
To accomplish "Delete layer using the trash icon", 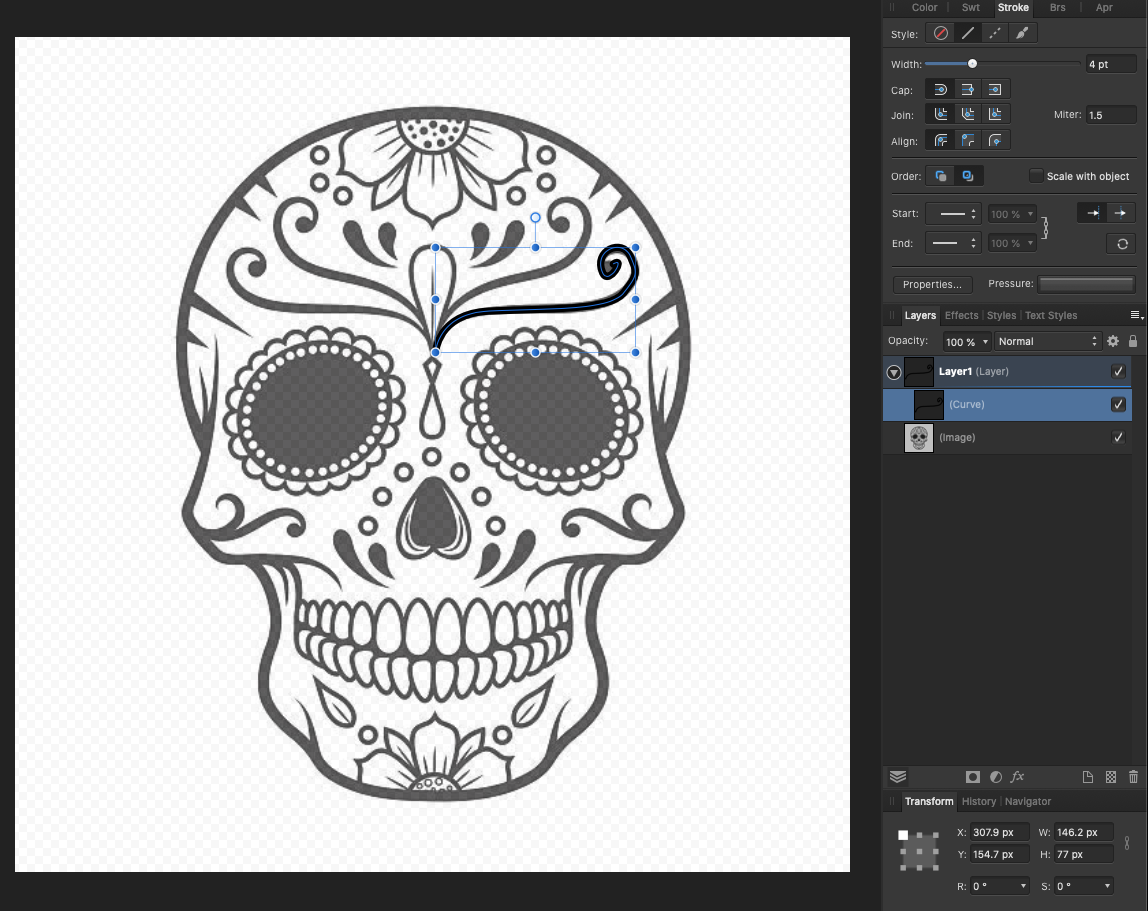I will (x=1133, y=777).
